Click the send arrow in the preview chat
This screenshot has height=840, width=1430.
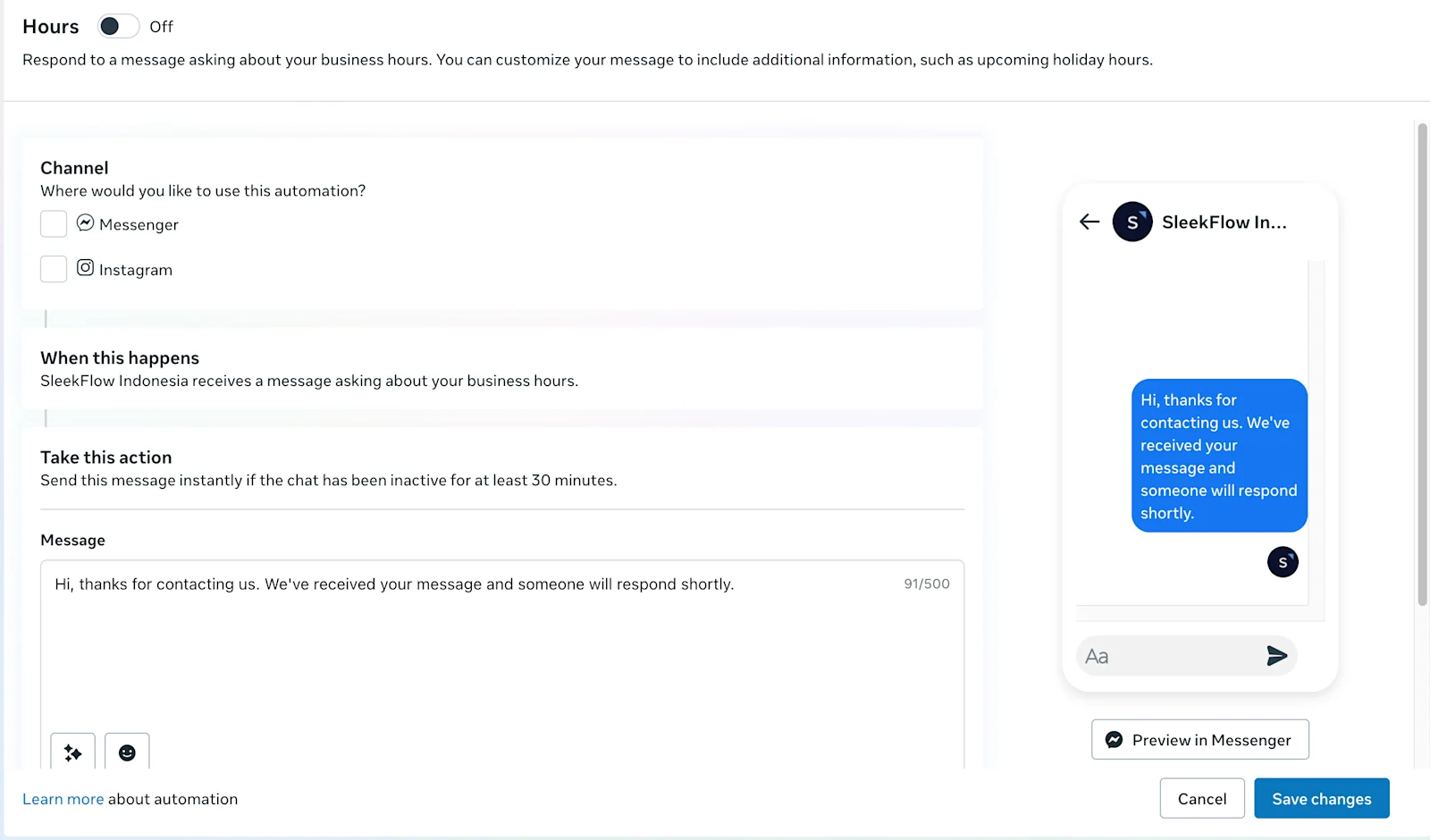click(1276, 655)
